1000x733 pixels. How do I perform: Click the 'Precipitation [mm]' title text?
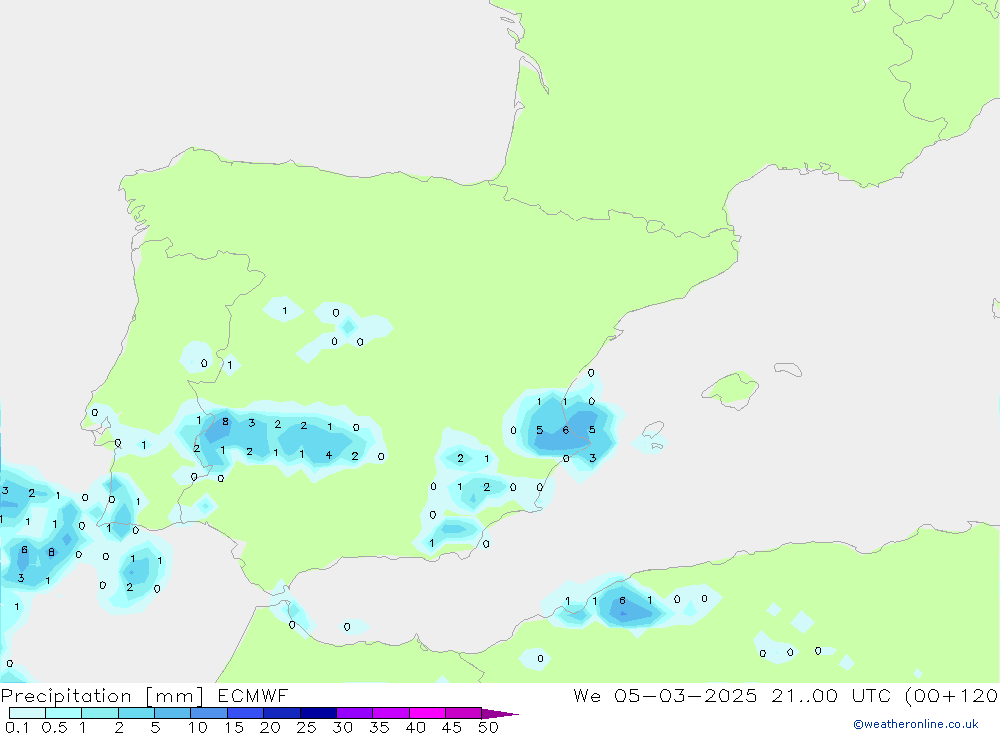(102, 696)
